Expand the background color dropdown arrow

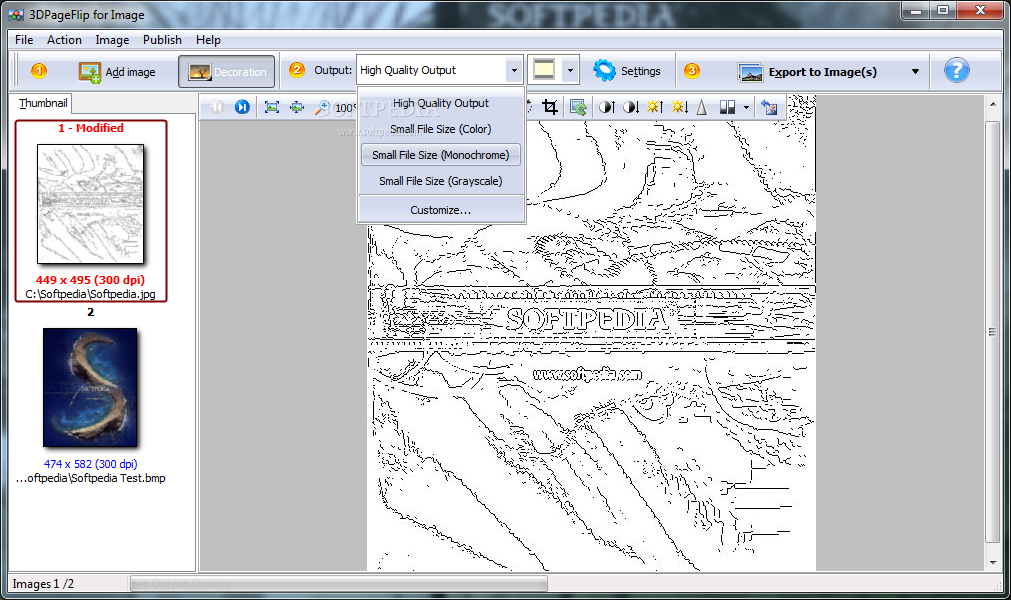570,70
